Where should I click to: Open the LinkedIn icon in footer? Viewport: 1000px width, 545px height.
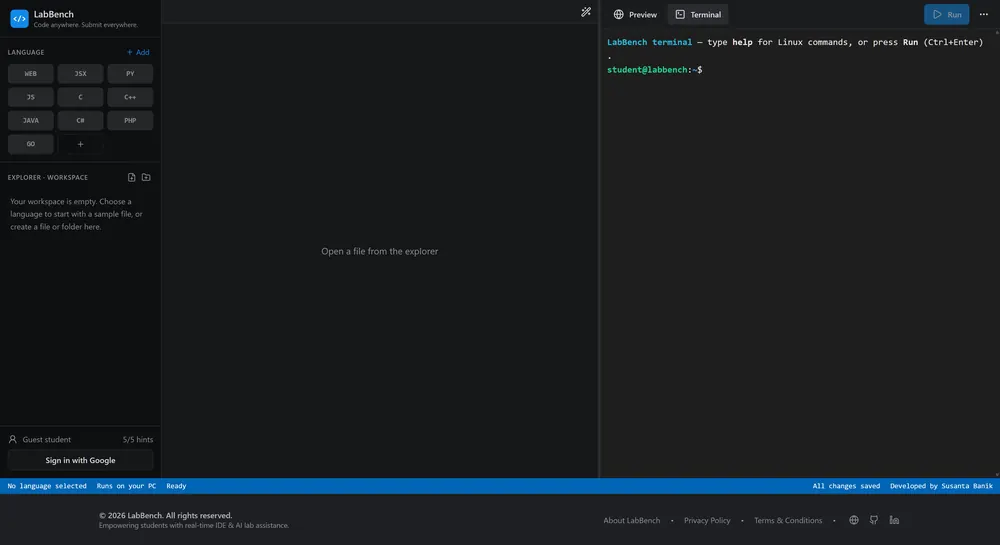tap(894, 520)
